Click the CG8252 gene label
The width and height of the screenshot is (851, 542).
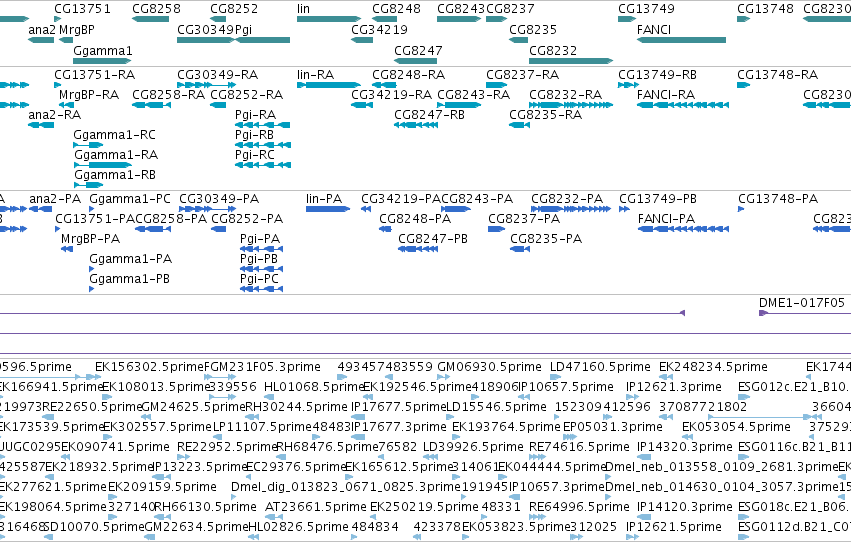(x=234, y=9)
